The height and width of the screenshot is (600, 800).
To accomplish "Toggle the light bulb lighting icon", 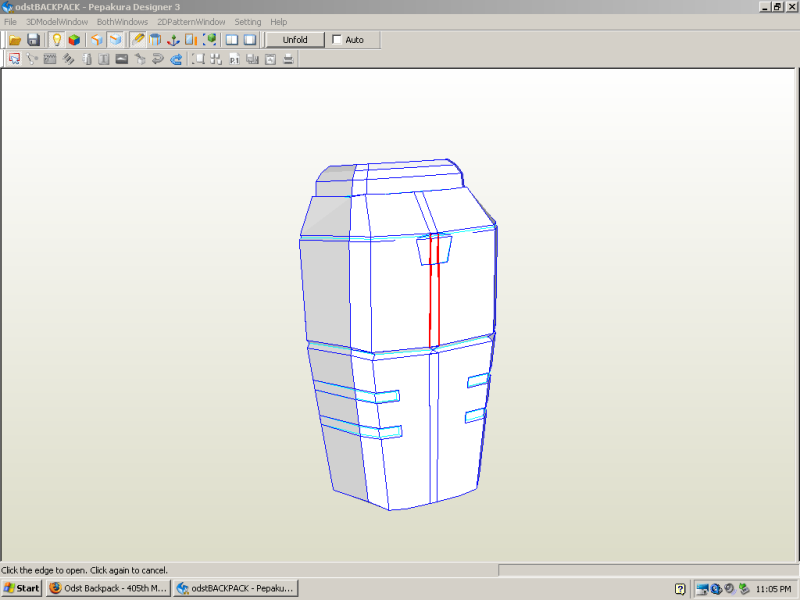I will [57, 40].
